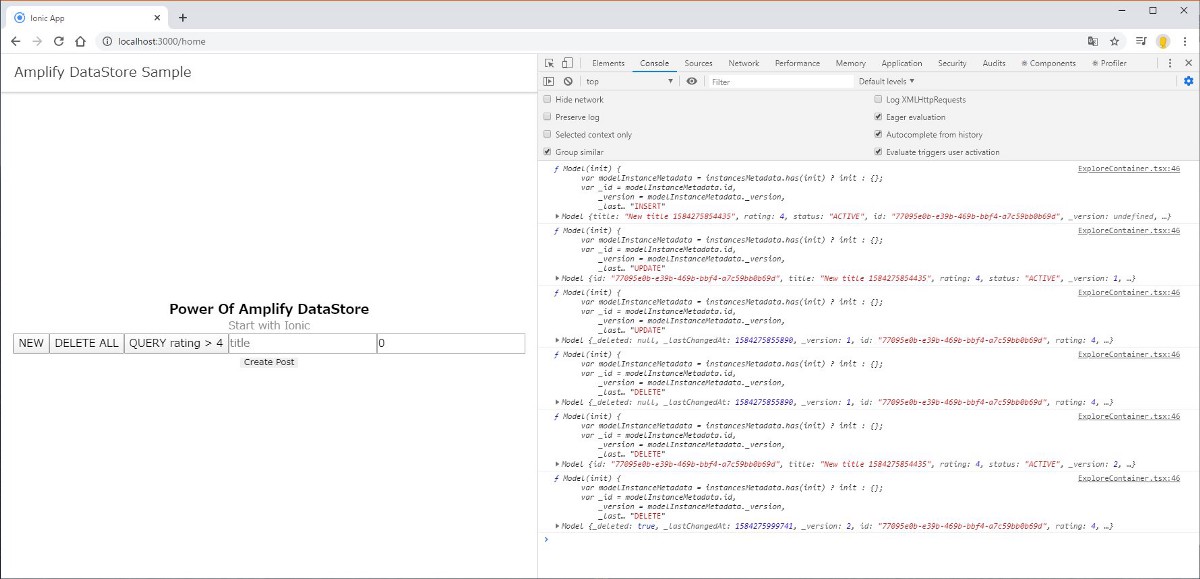The width and height of the screenshot is (1200, 579).
Task: Expand the Model object with _deleted: true
Action: tap(558, 526)
